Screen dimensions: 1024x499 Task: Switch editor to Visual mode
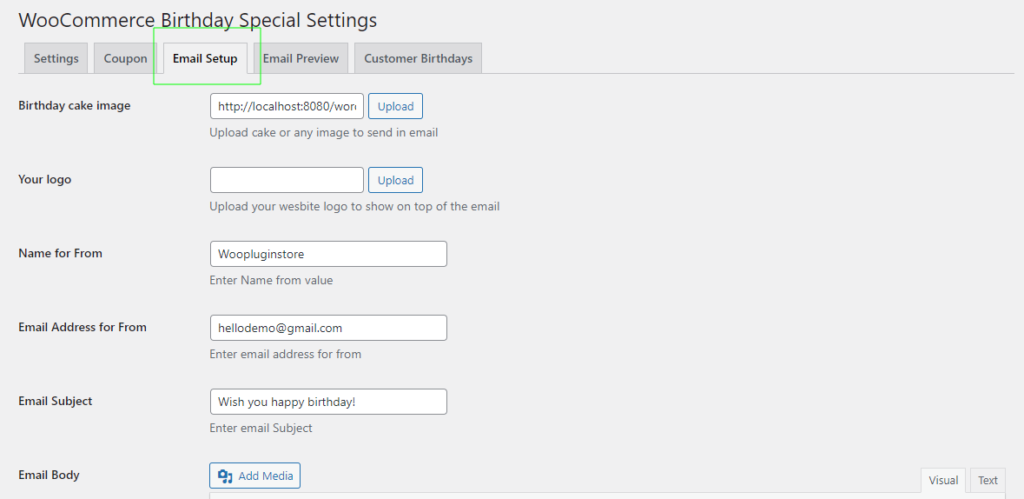943,481
